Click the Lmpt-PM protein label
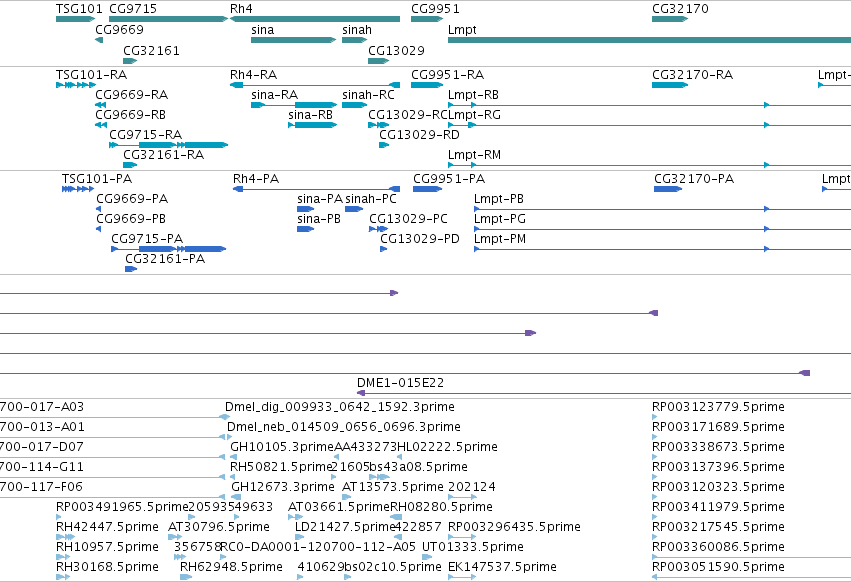 pyautogui.click(x=500, y=239)
